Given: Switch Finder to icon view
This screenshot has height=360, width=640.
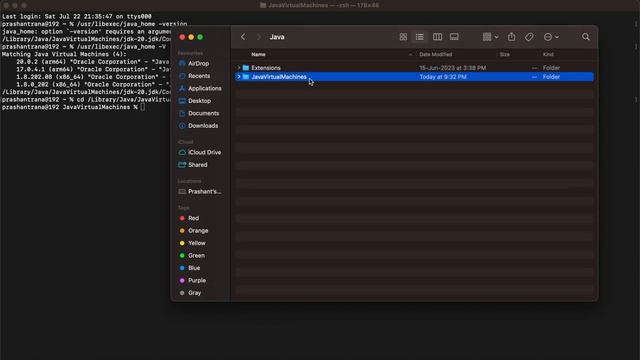Looking at the screenshot, I should click(x=403, y=37).
